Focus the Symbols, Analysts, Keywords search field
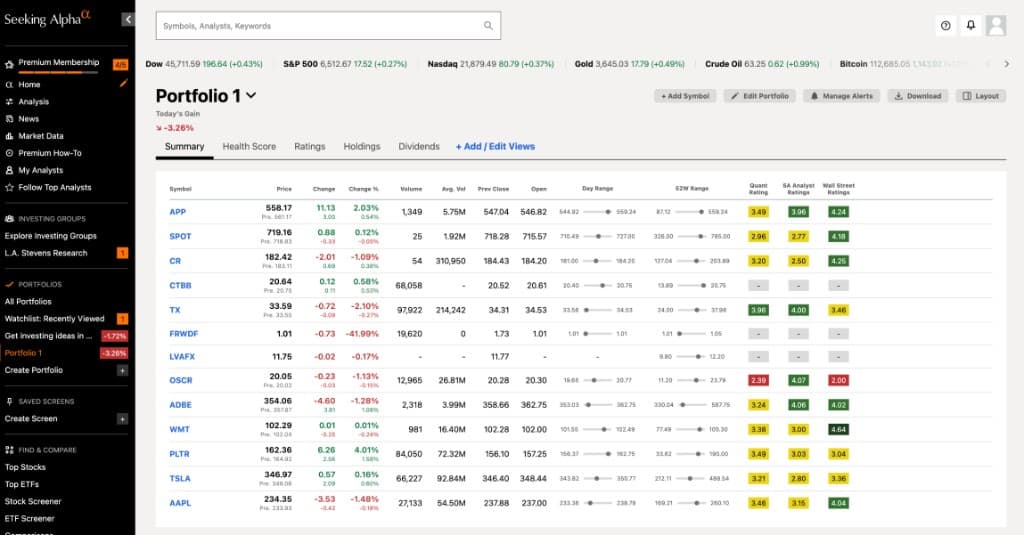 coord(328,25)
